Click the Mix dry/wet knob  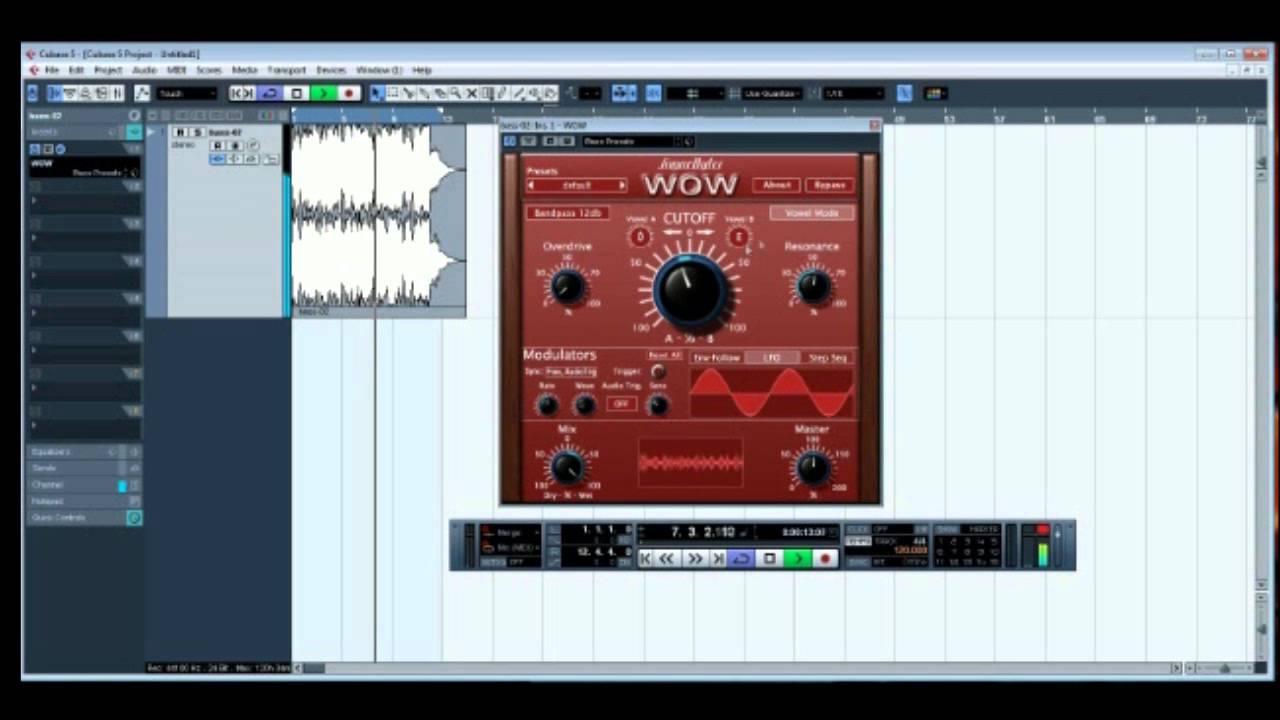click(x=567, y=466)
